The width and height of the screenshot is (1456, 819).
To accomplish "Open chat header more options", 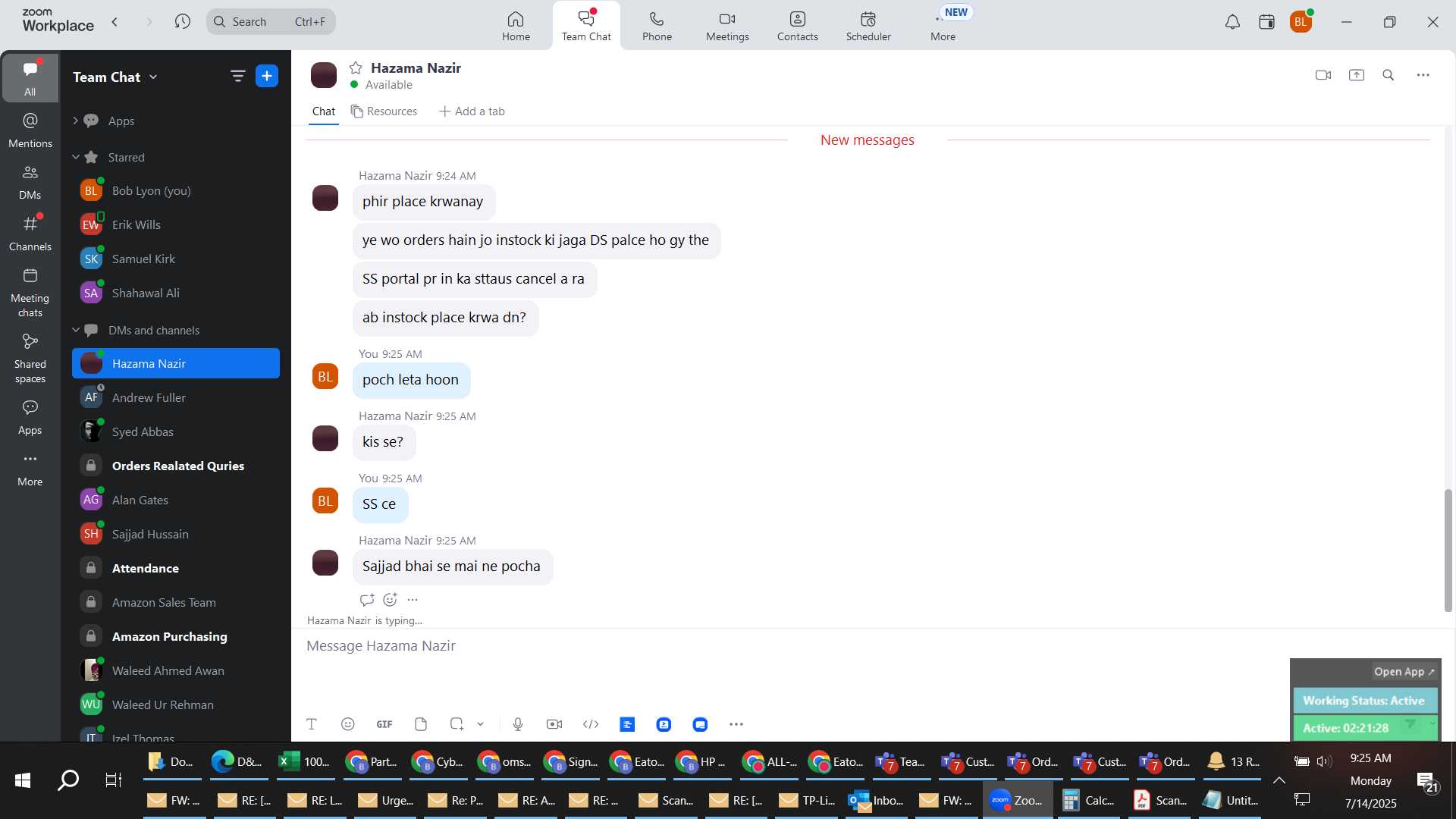I will (1423, 75).
